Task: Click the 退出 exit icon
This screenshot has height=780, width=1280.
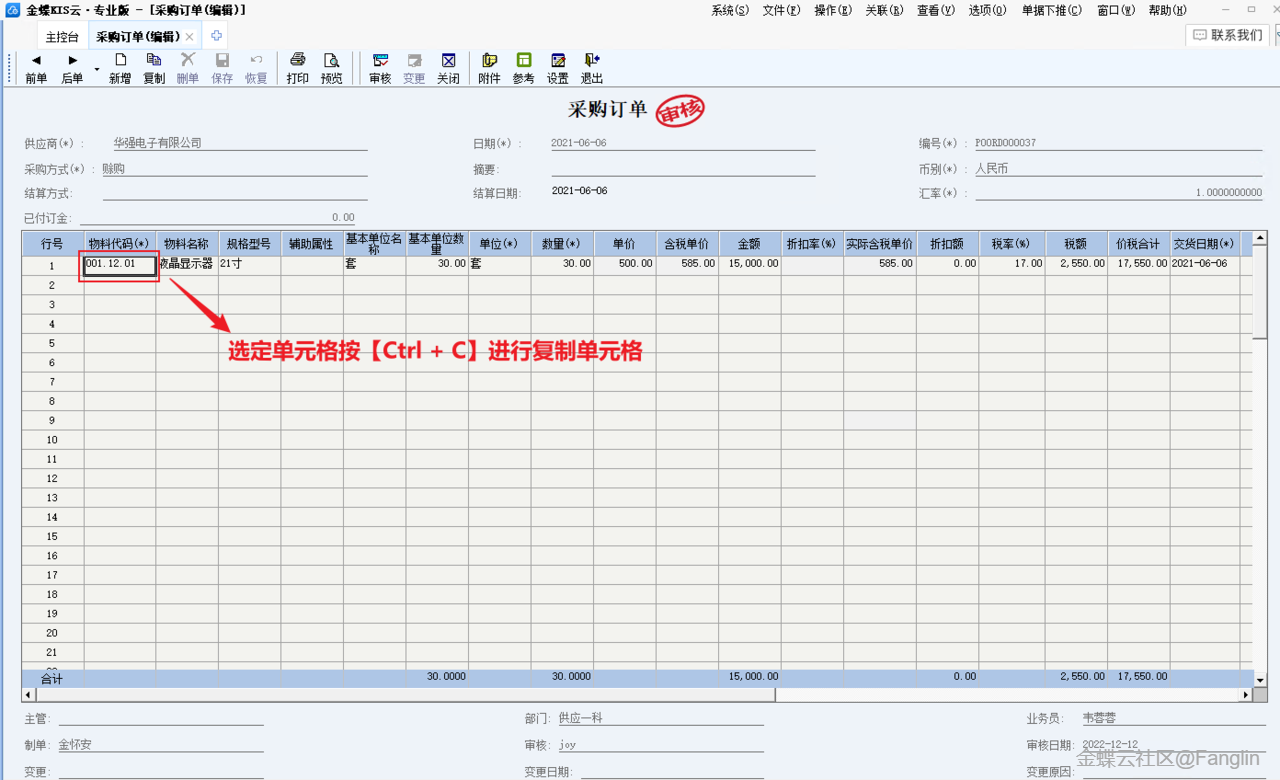Action: coord(592,68)
